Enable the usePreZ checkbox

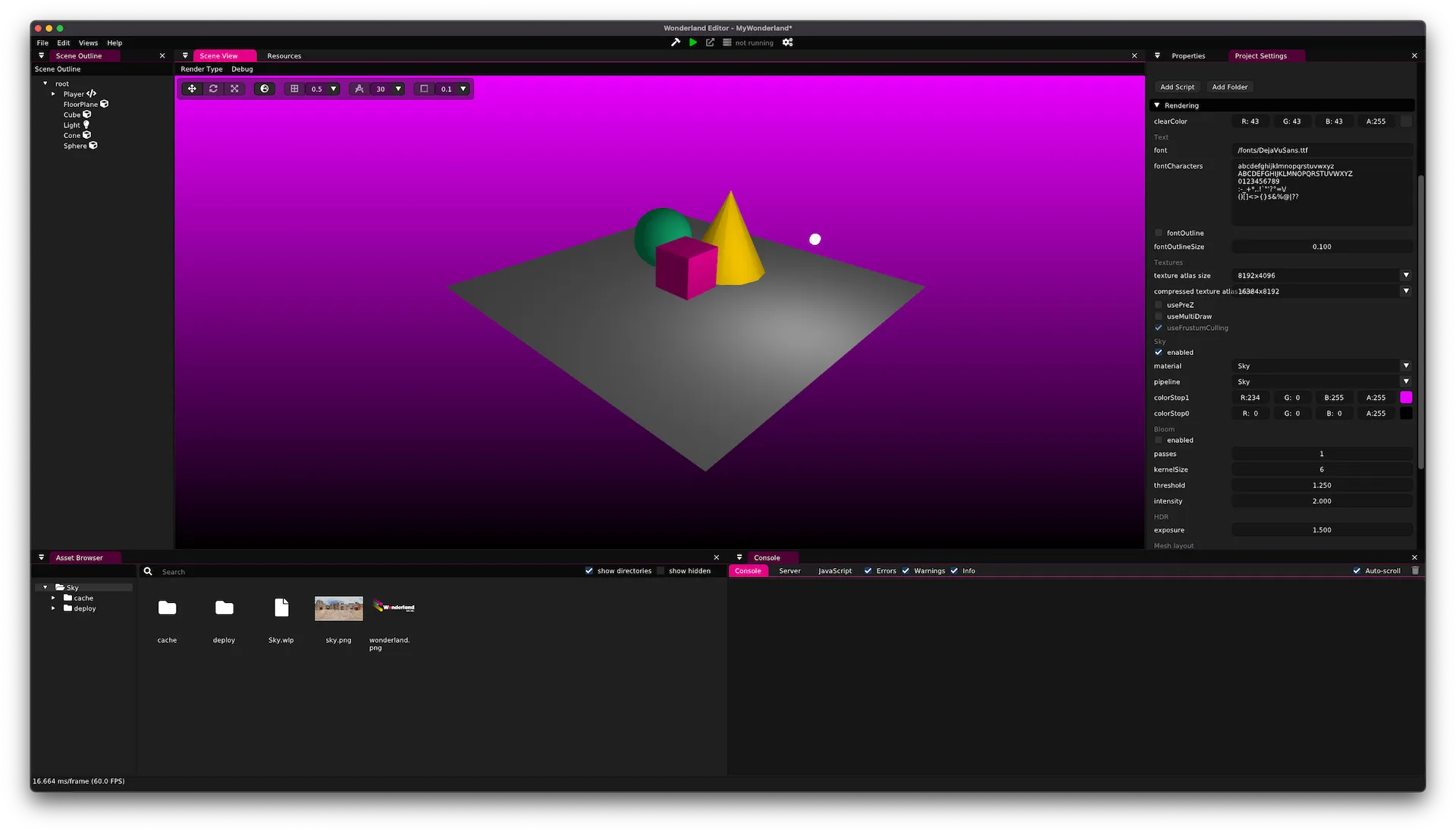pos(1159,304)
